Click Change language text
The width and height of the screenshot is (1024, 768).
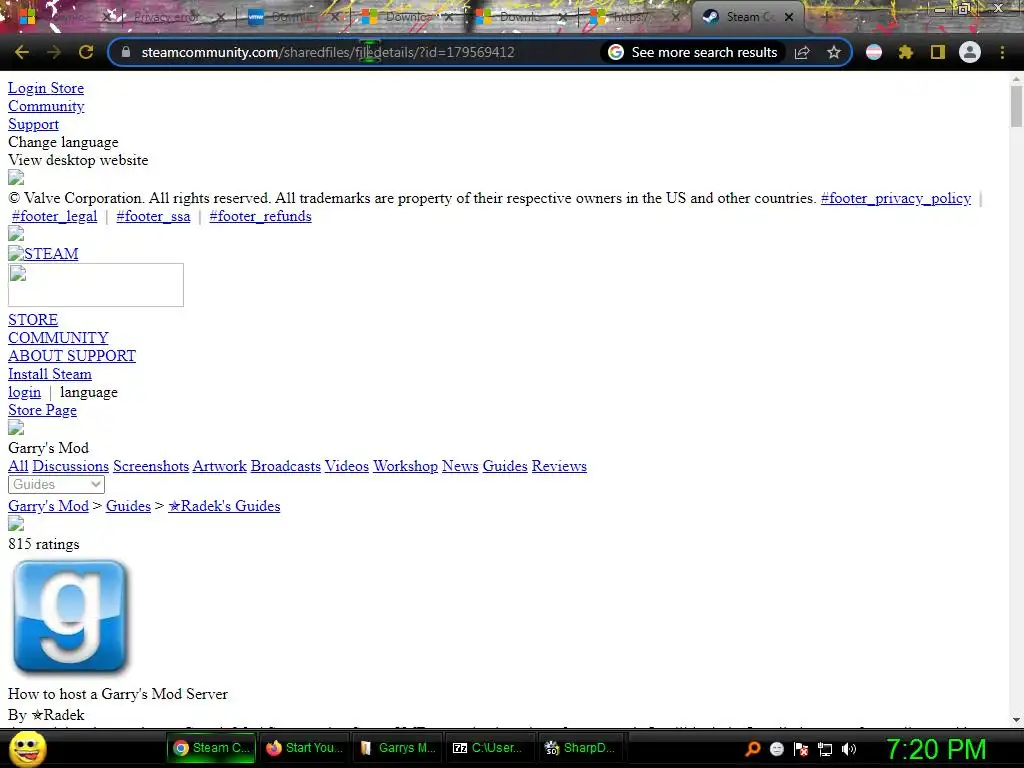[x=63, y=142]
